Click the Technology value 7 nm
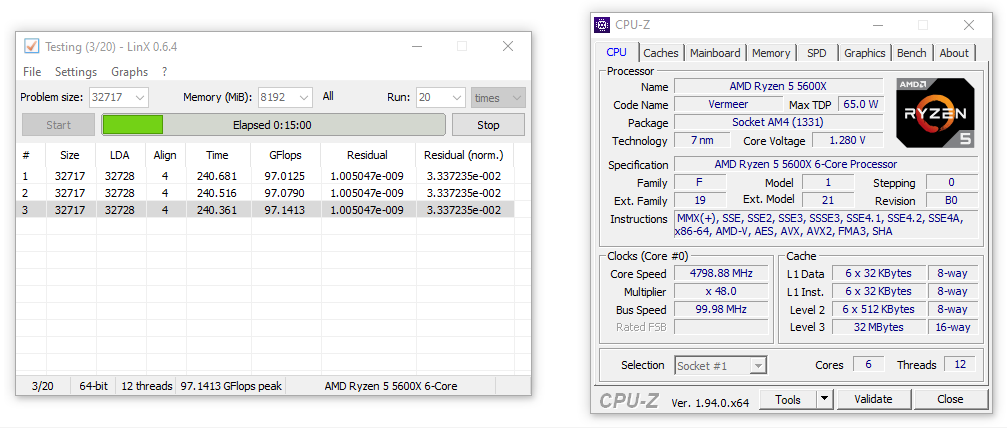Viewport: 1007px width, 428px height. point(702,140)
